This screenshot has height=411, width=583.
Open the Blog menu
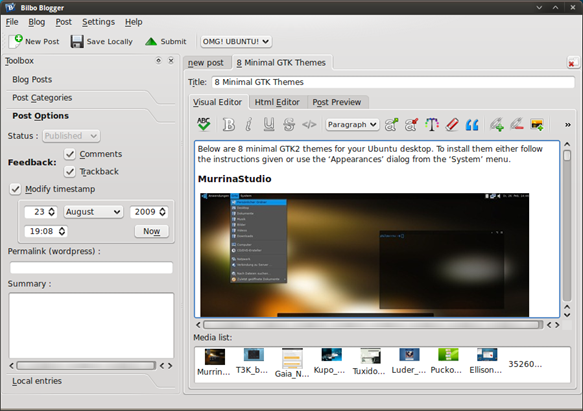tap(36, 22)
